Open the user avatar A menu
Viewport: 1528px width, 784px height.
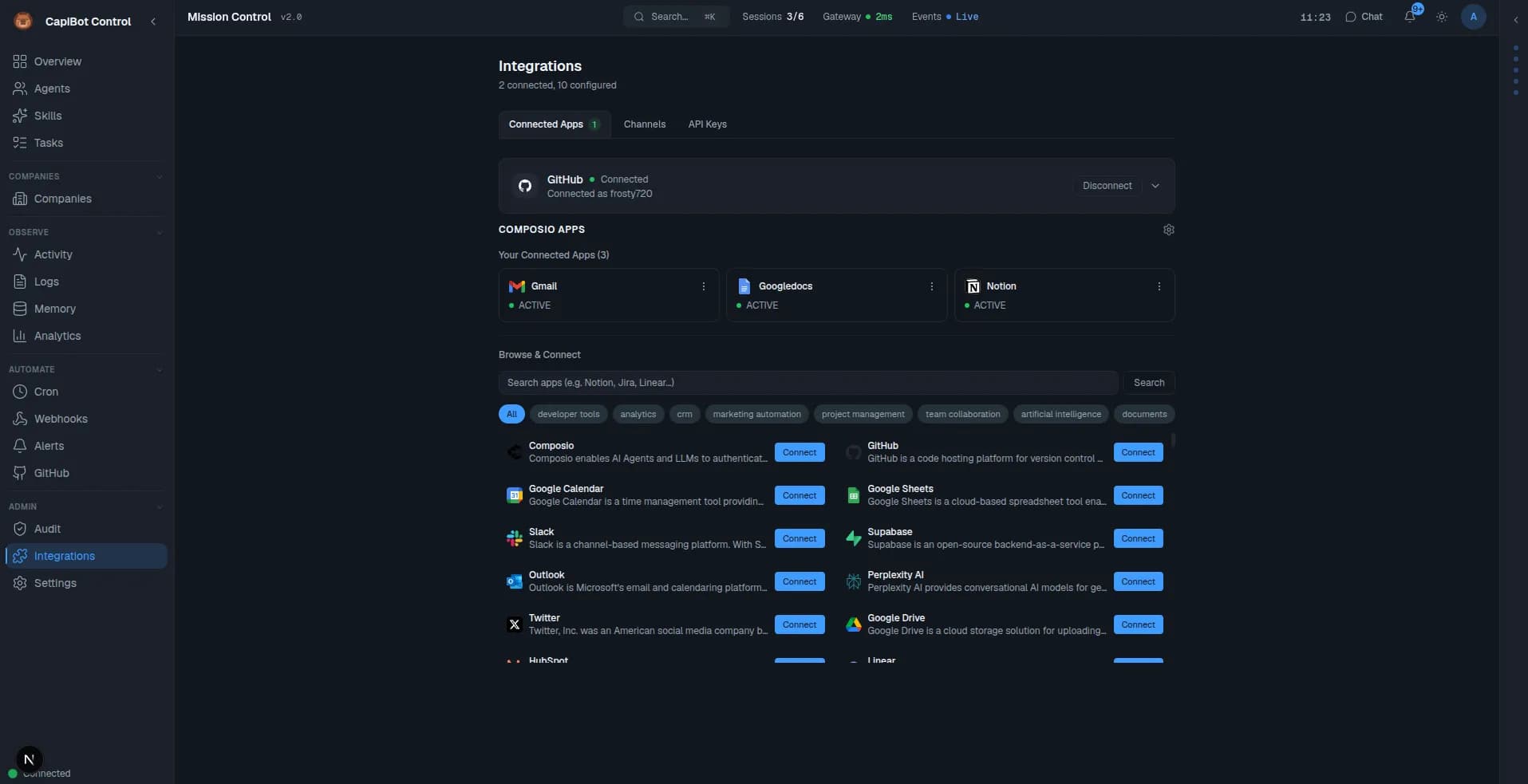[1473, 17]
